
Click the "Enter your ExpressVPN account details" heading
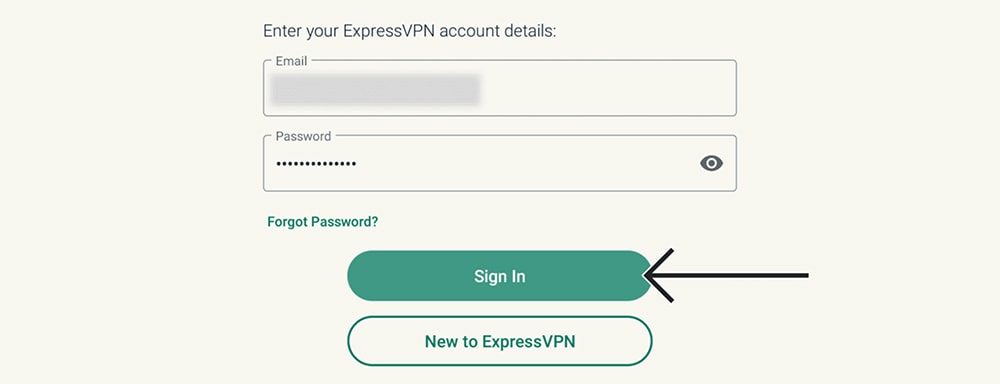pos(409,31)
